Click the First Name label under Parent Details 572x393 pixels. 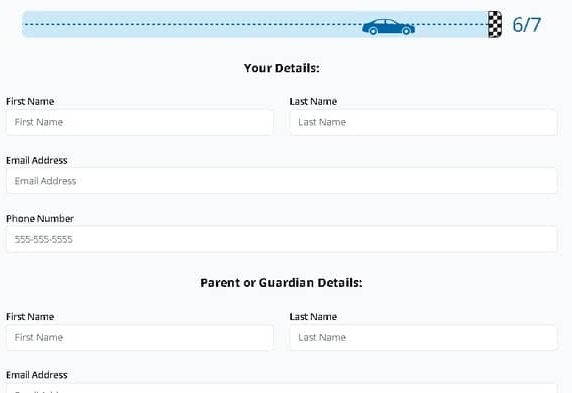[x=30, y=317]
